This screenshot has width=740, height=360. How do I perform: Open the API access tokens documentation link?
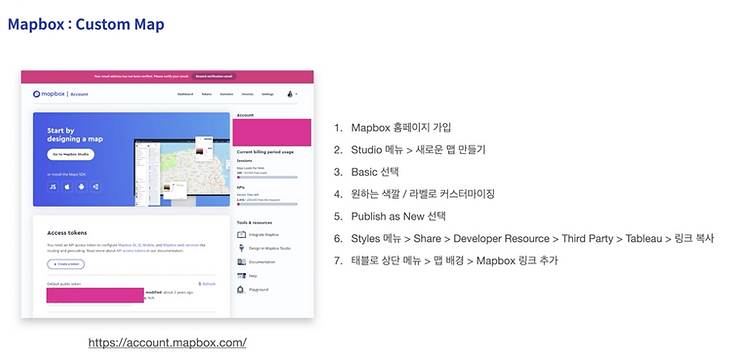pos(132,251)
